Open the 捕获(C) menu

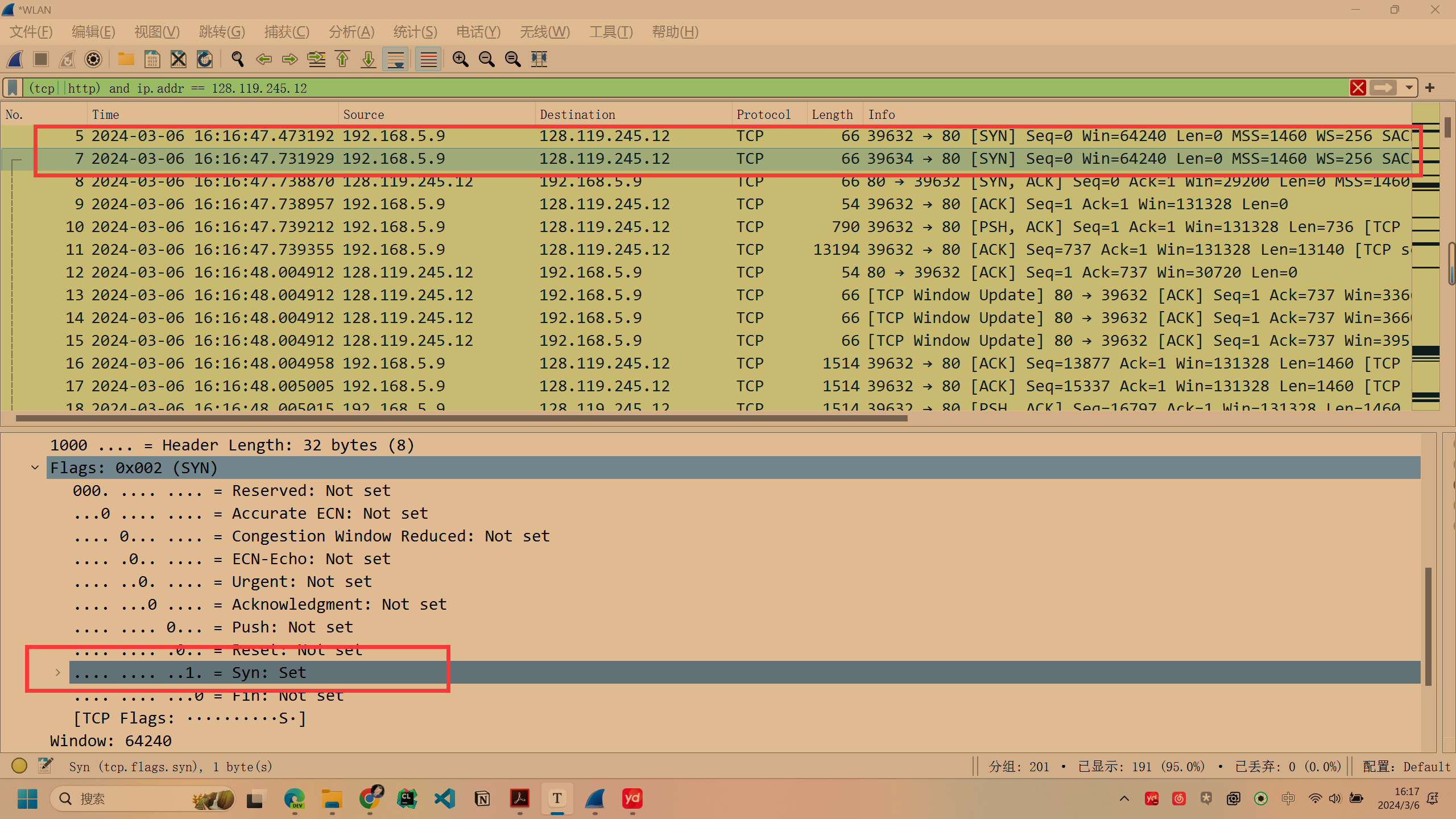287,32
